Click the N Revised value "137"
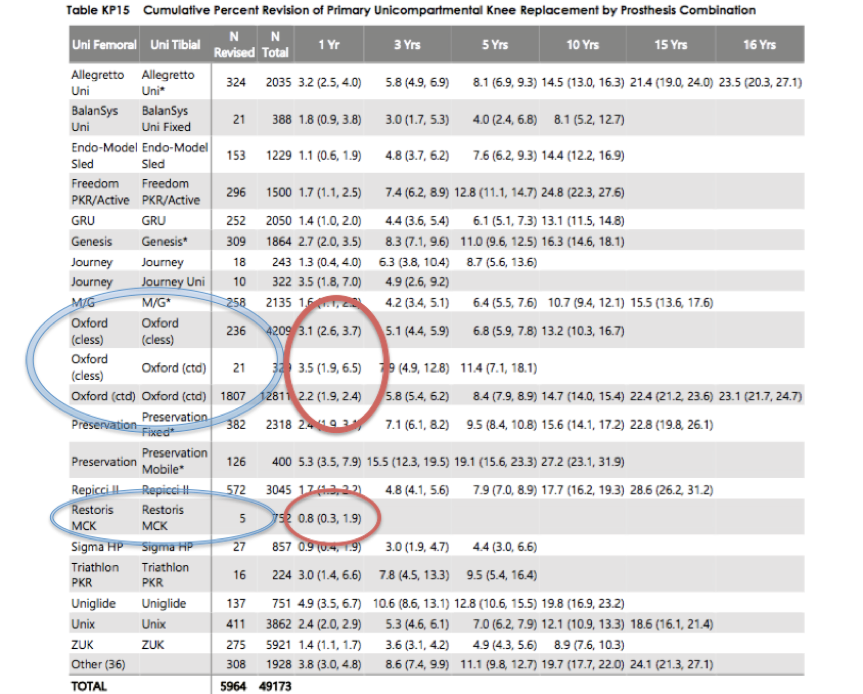 click(x=236, y=604)
